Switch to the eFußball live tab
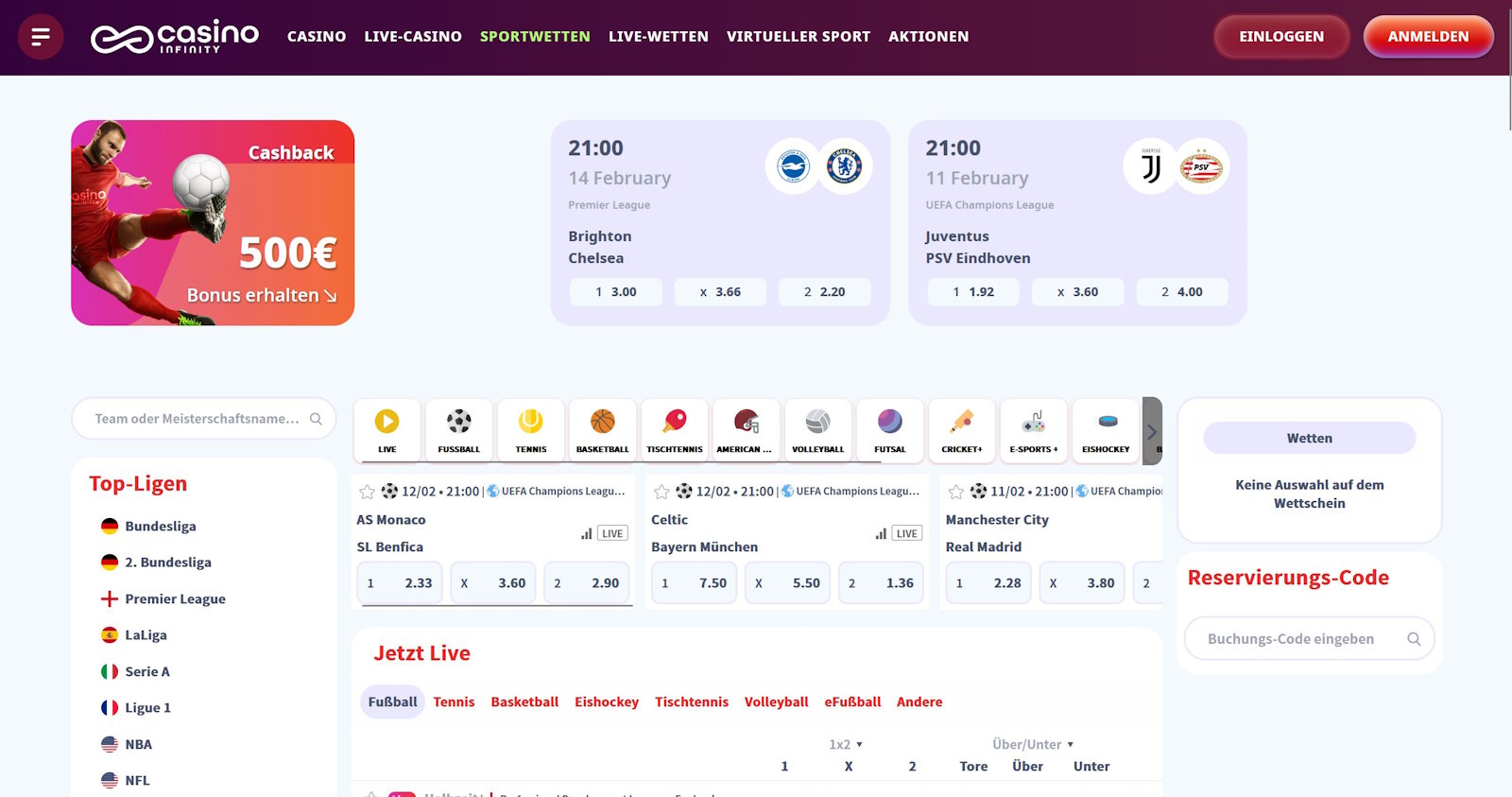The image size is (1512, 797). pyautogui.click(x=852, y=702)
